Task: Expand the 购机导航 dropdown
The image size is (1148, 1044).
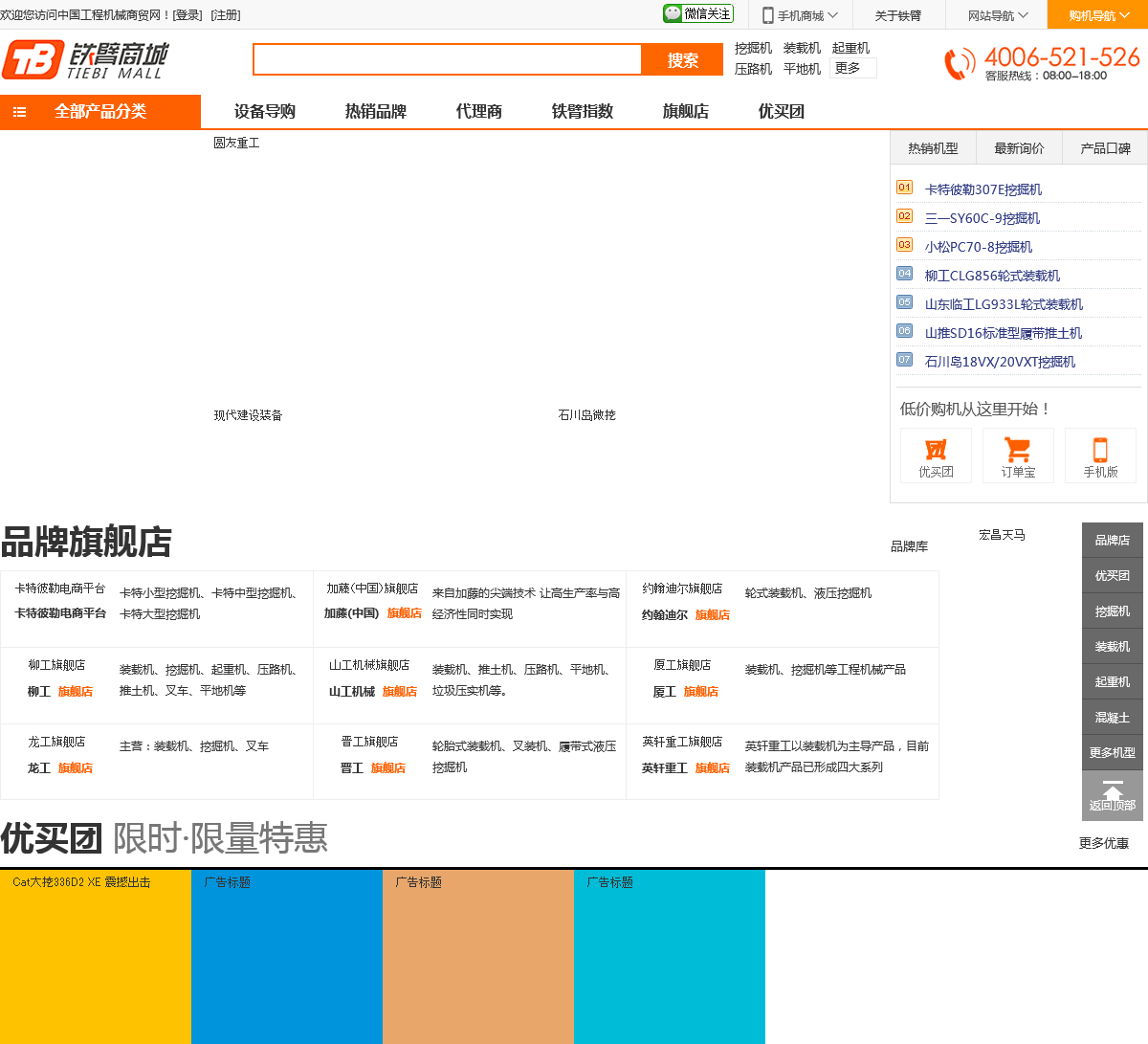Action: click(x=1098, y=15)
